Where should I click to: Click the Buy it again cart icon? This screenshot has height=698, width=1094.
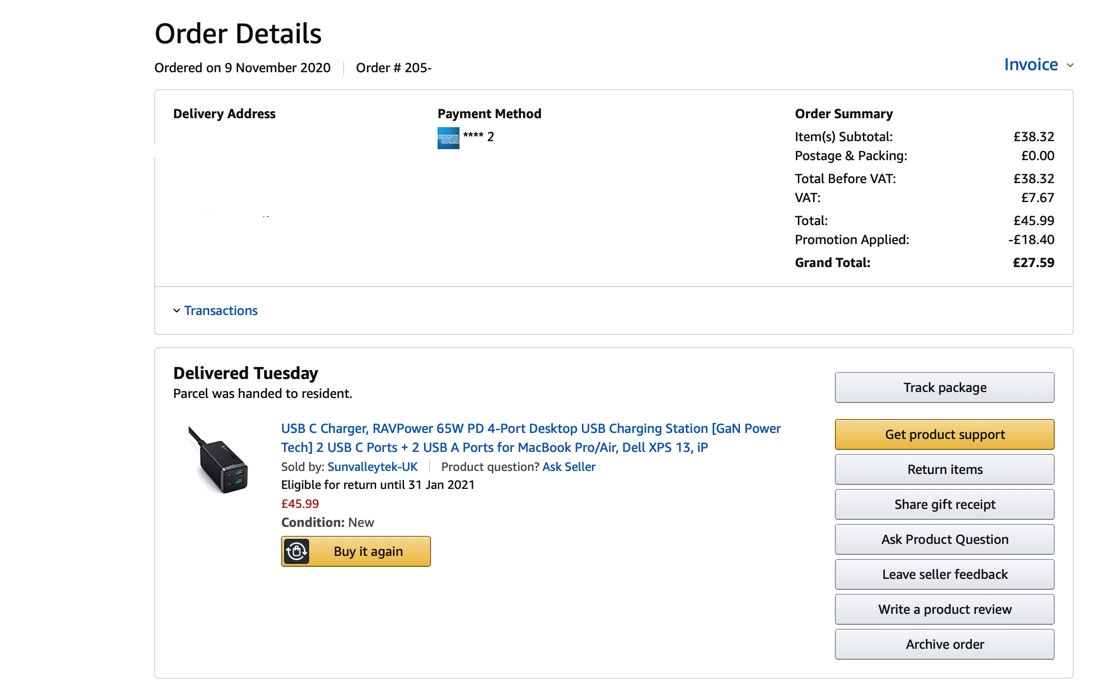(x=297, y=552)
